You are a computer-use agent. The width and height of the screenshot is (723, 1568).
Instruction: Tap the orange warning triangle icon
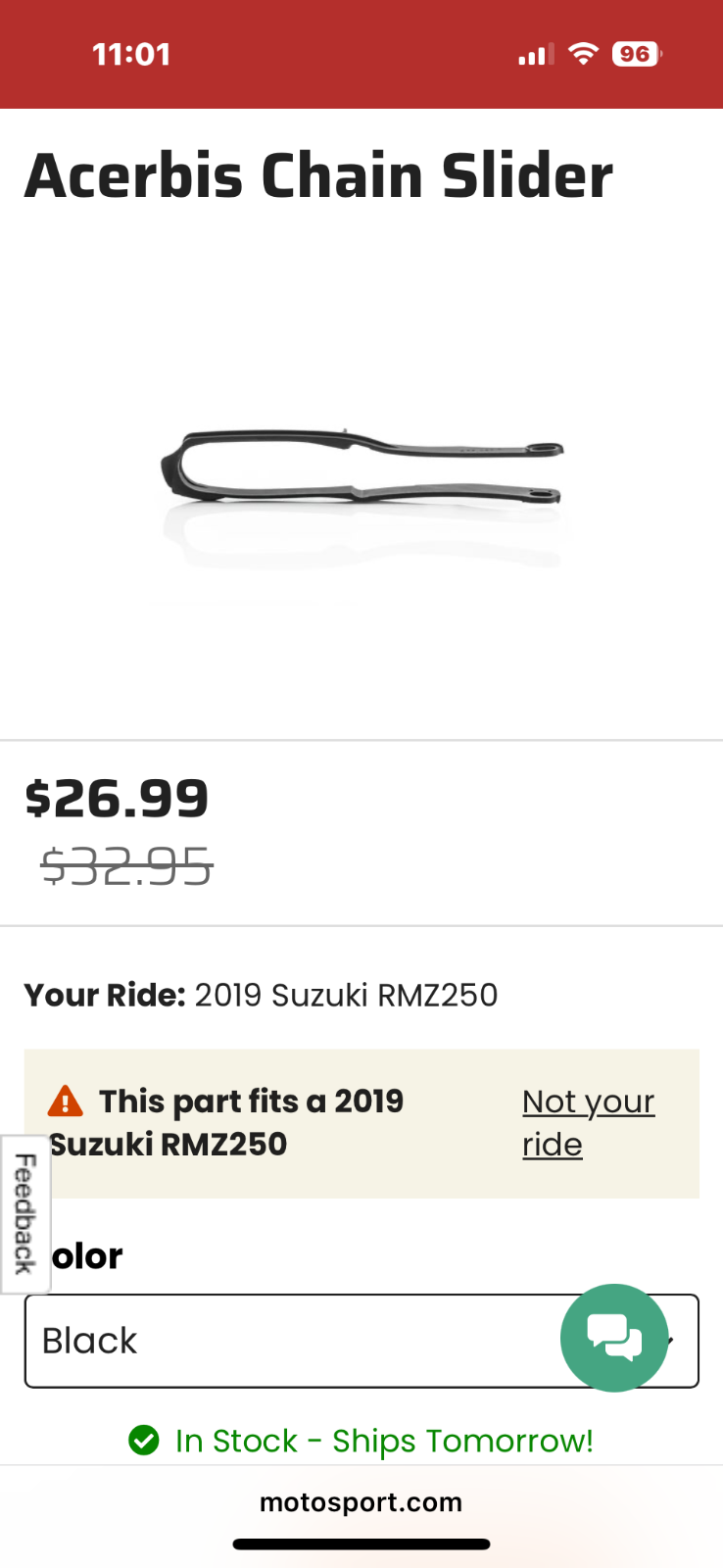click(x=66, y=1102)
